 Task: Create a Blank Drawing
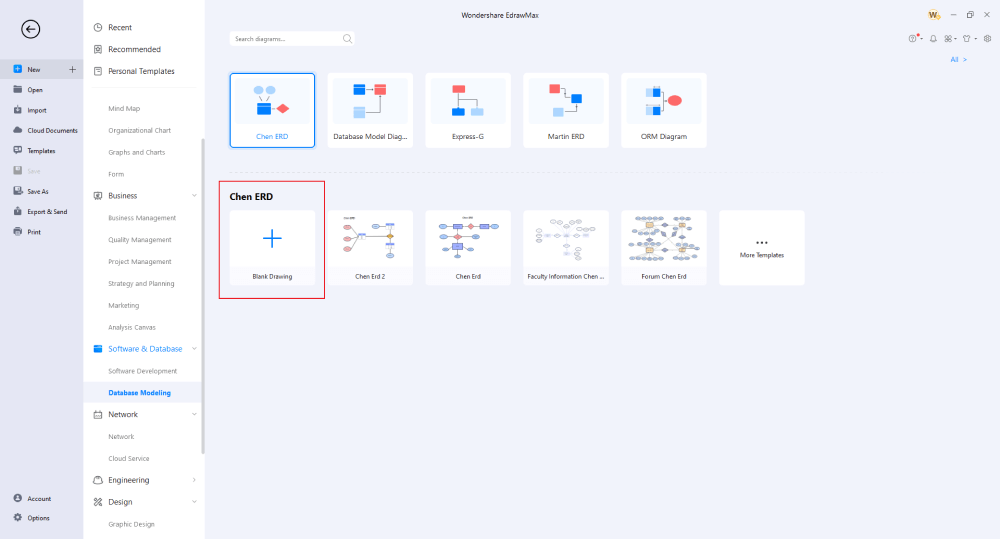tap(272, 247)
